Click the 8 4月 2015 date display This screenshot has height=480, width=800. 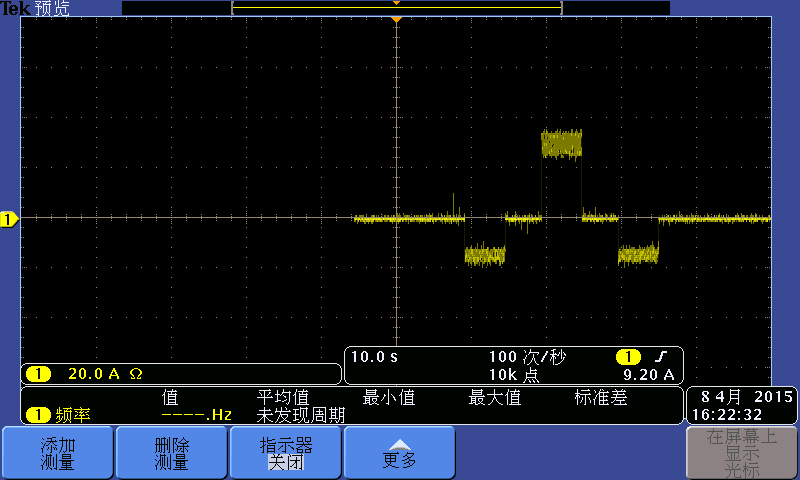point(746,396)
